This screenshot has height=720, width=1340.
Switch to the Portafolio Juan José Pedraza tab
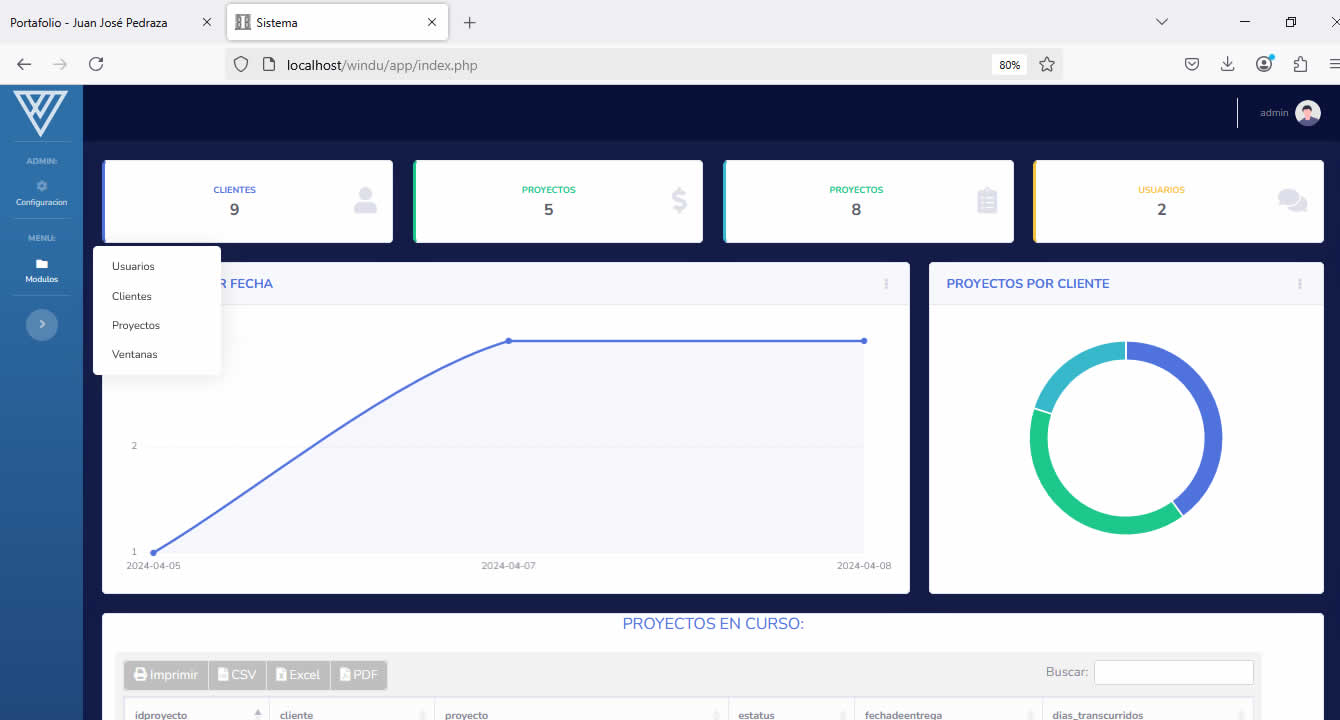point(100,22)
